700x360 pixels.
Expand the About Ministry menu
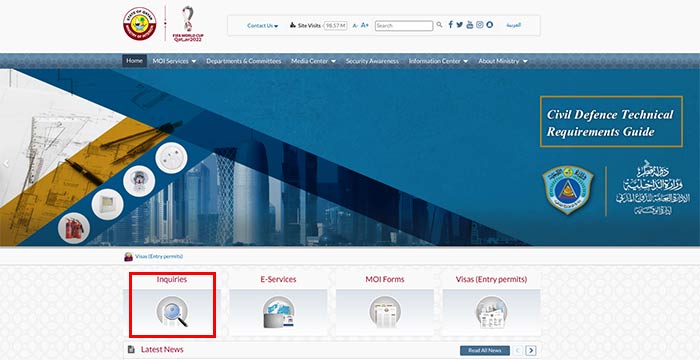click(x=503, y=61)
